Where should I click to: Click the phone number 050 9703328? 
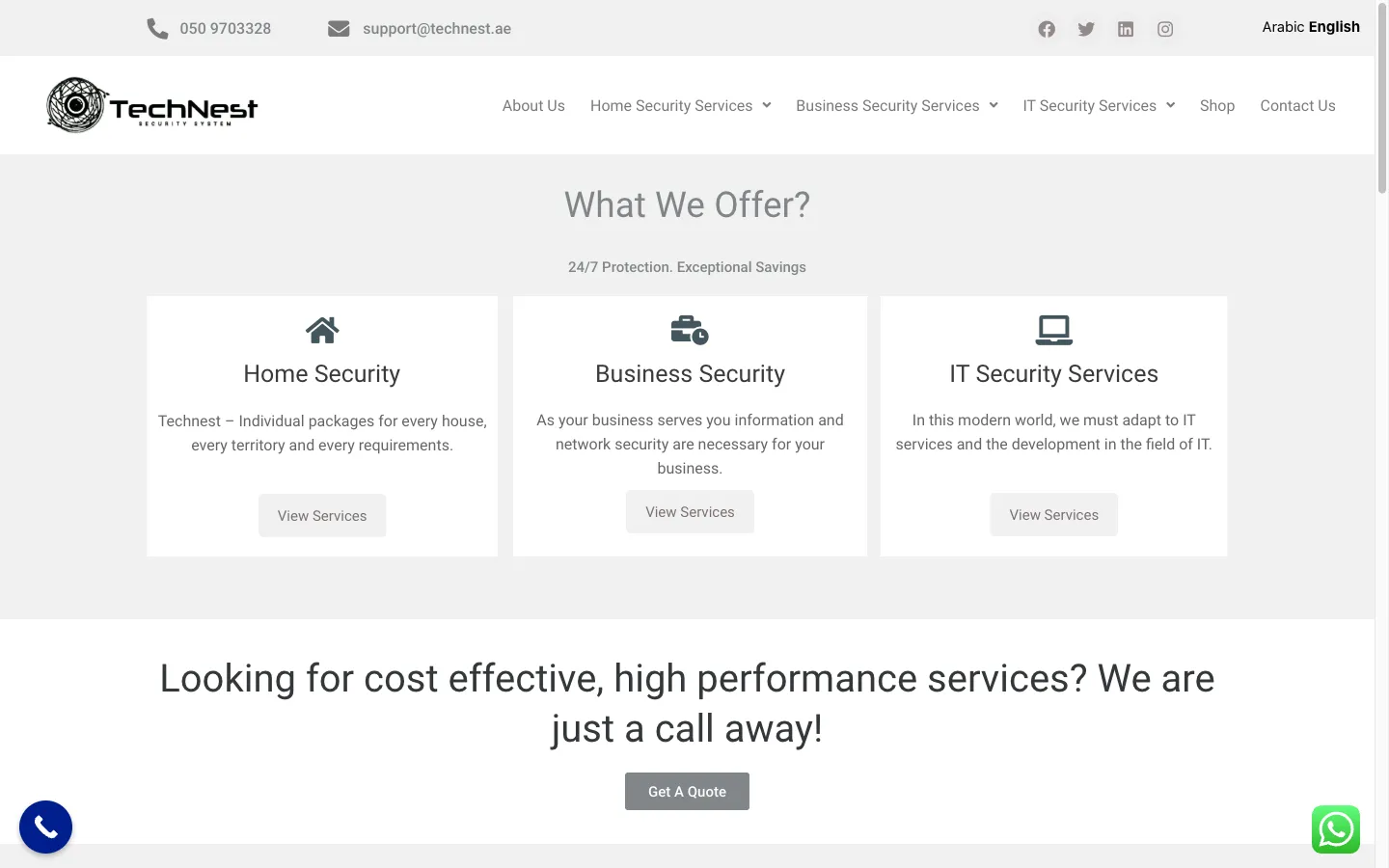(x=226, y=29)
